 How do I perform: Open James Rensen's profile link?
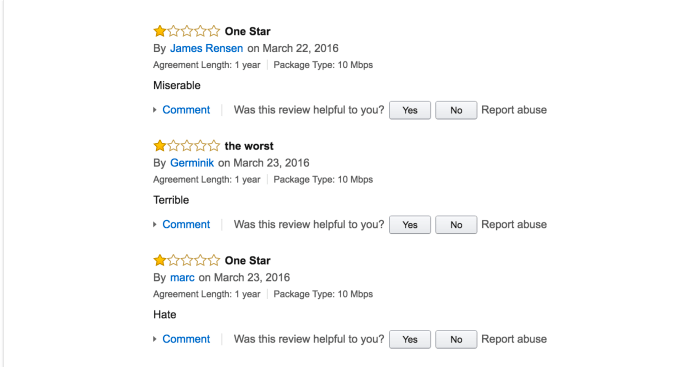point(206,48)
